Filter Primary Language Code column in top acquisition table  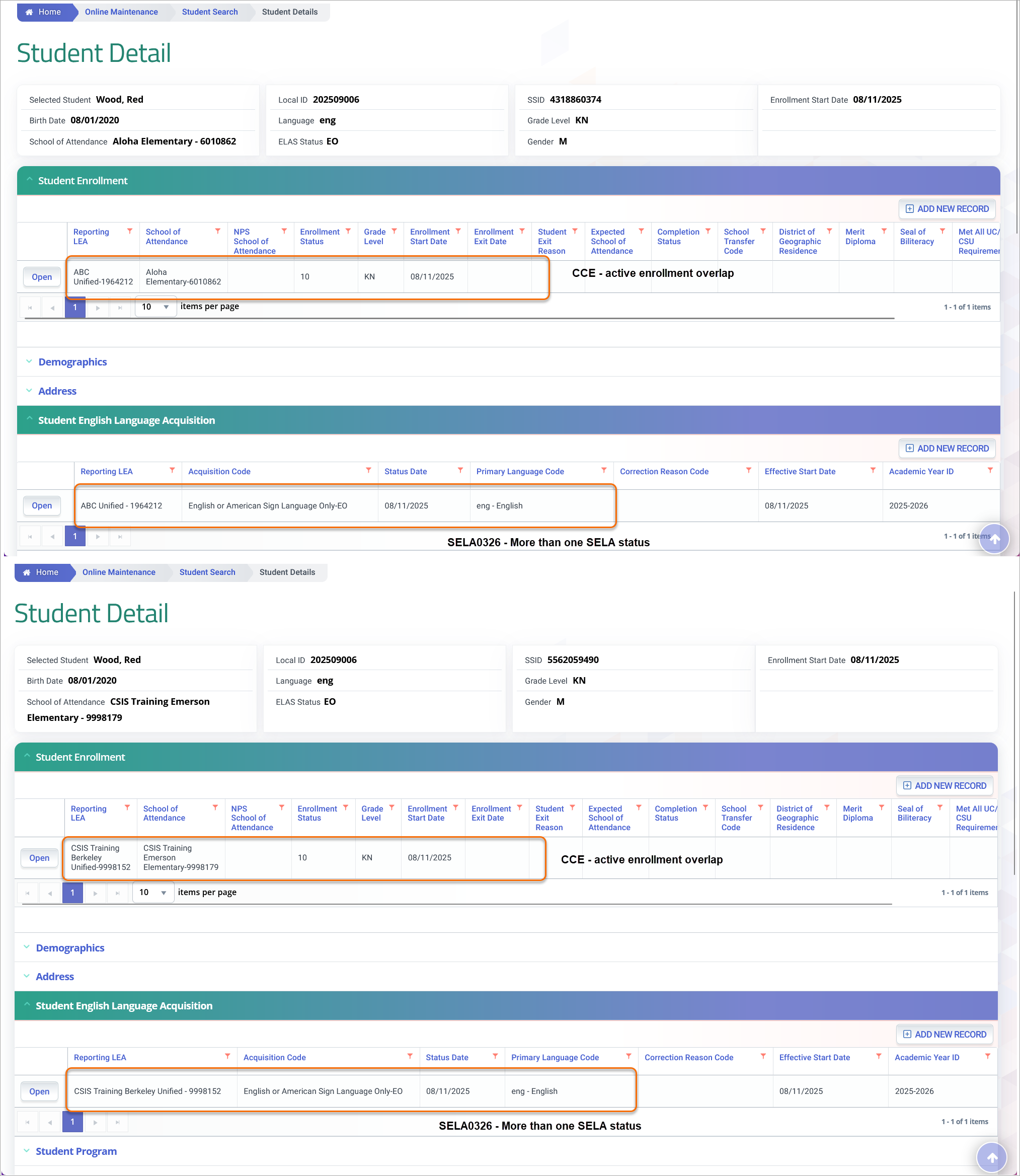pos(603,470)
